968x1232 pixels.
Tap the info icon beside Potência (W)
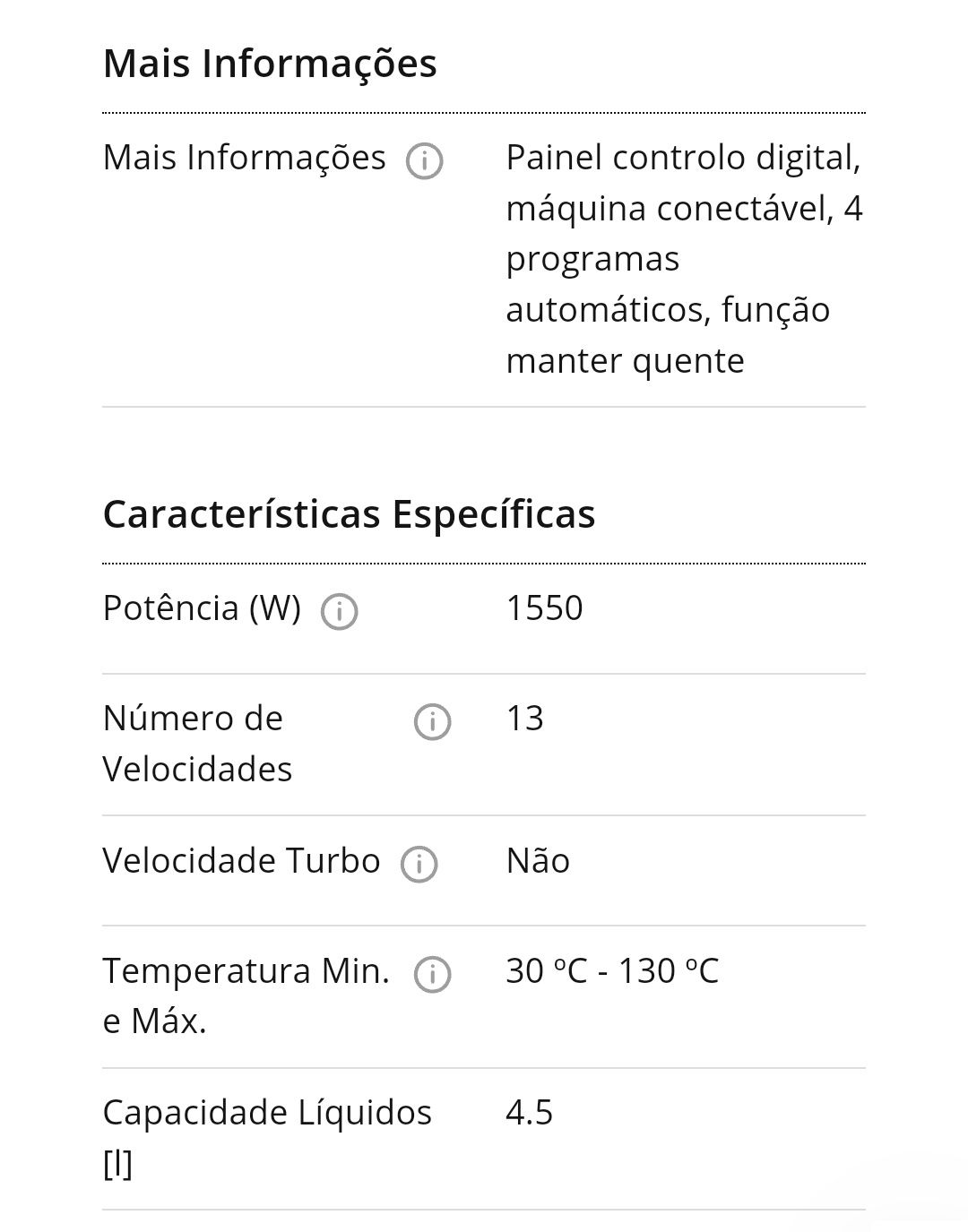340,612
